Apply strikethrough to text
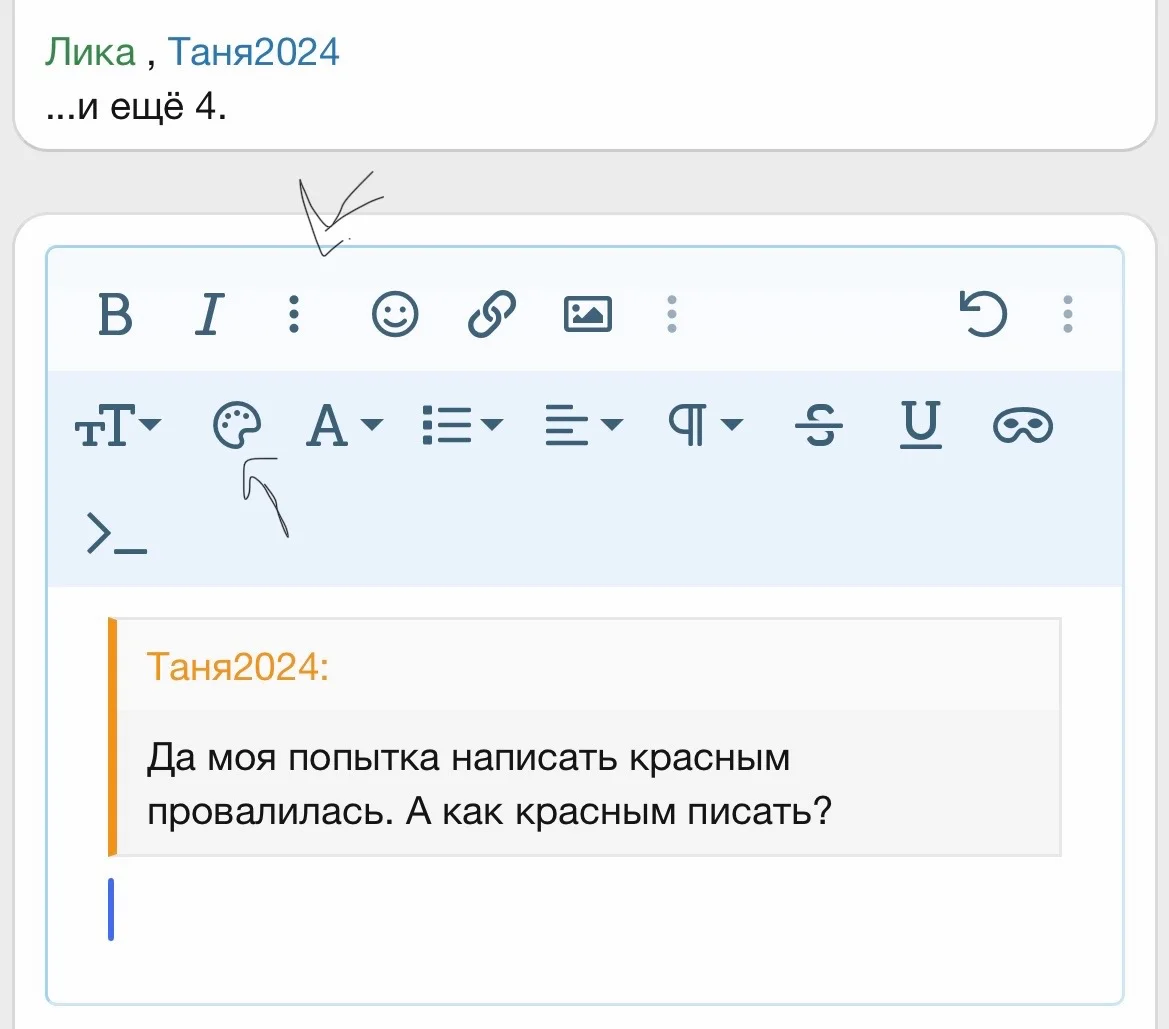 819,427
